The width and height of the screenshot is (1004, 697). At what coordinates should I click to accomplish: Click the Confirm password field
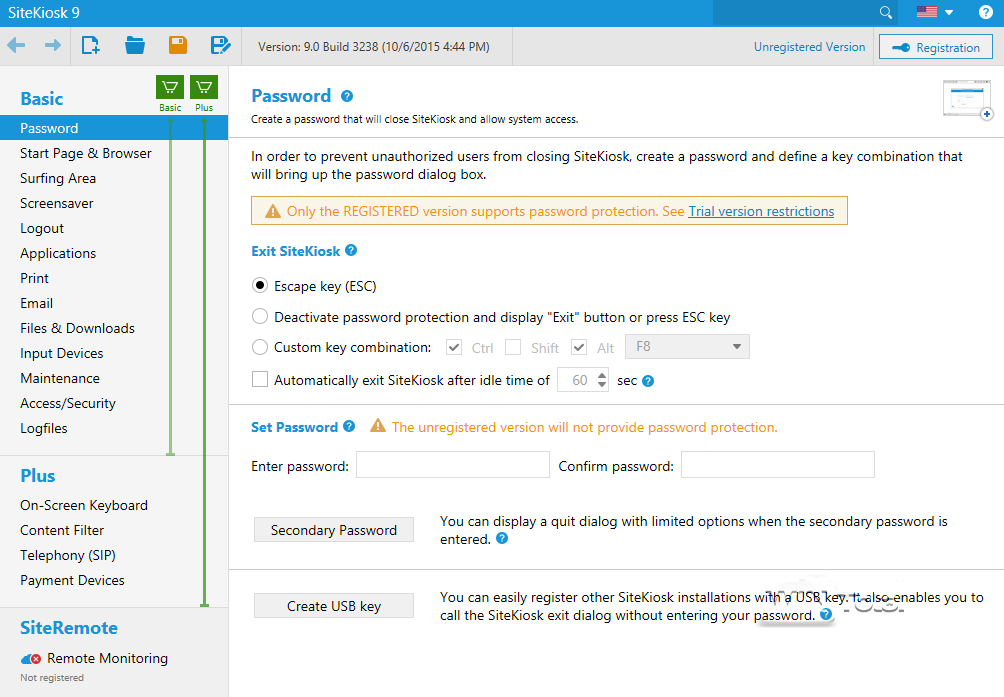click(x=777, y=465)
